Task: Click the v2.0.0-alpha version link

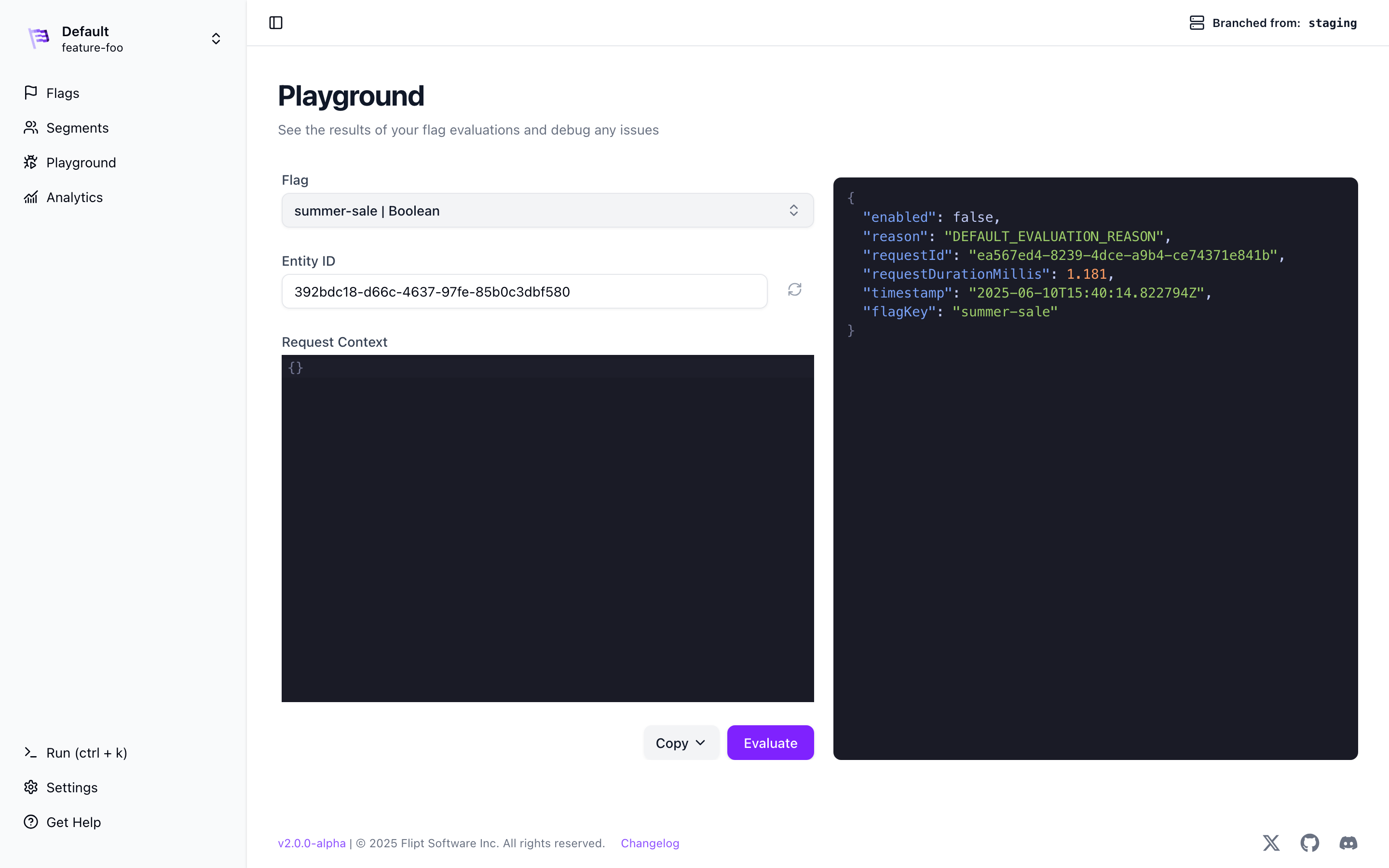Action: click(x=312, y=843)
